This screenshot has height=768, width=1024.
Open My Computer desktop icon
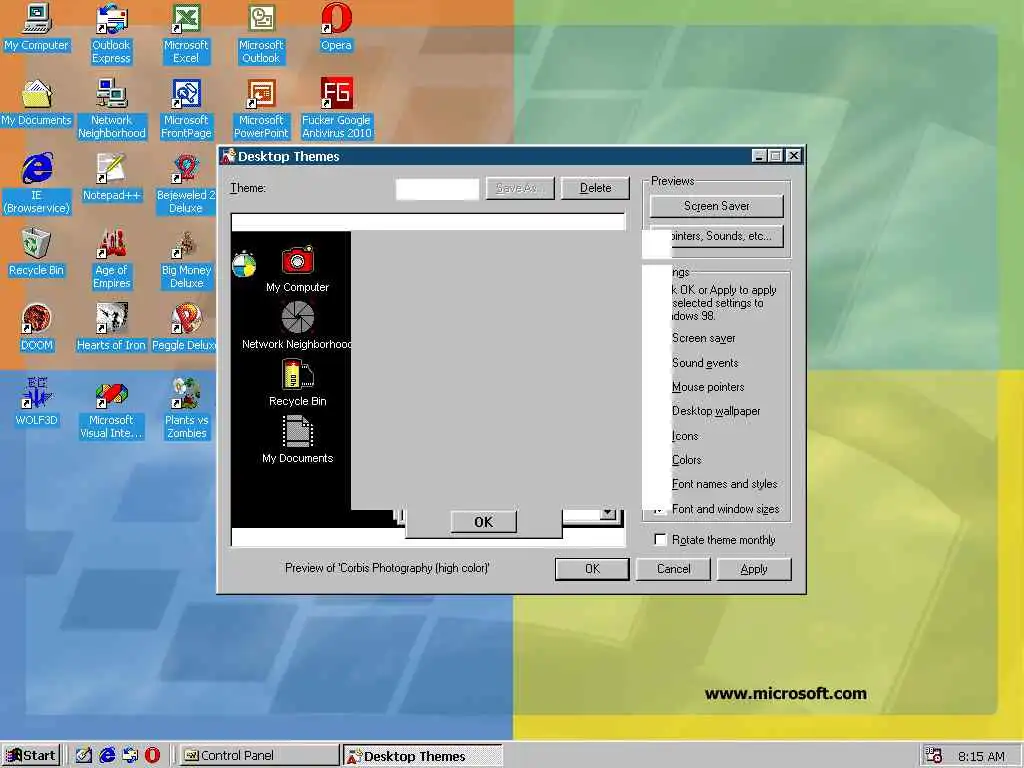pyautogui.click(x=37, y=28)
